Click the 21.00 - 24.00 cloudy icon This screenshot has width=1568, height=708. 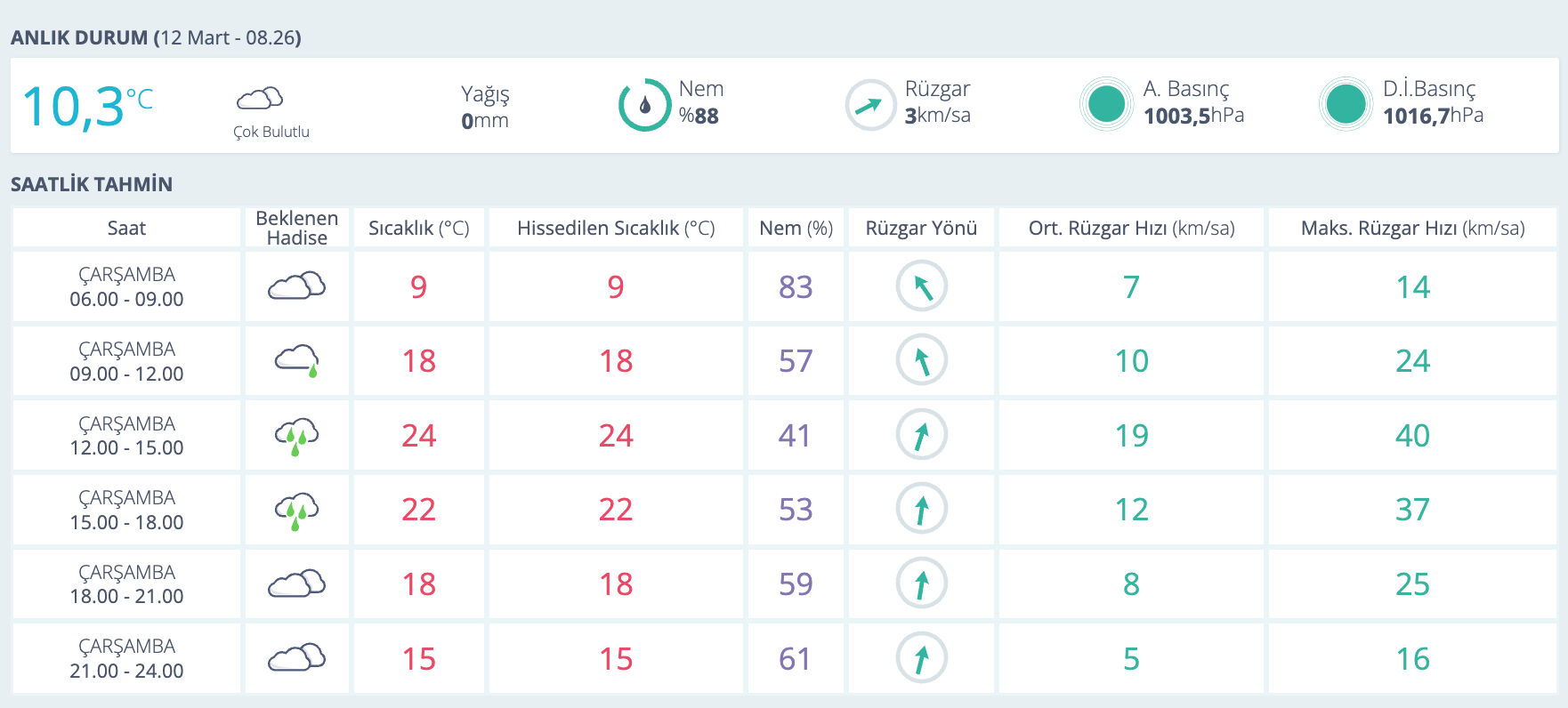click(296, 658)
